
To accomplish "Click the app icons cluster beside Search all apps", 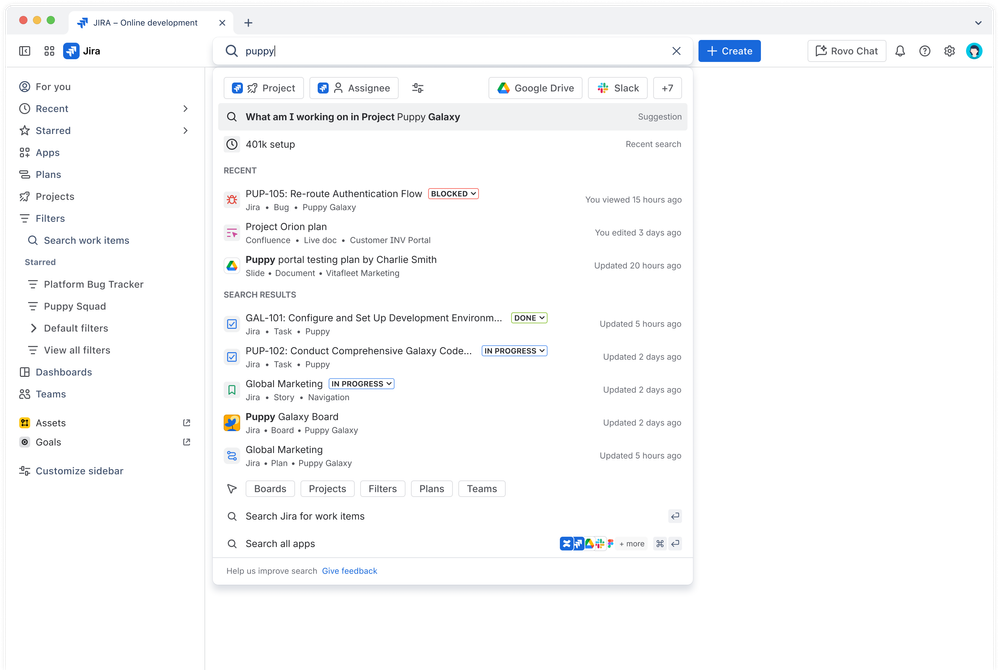I will (x=587, y=544).
